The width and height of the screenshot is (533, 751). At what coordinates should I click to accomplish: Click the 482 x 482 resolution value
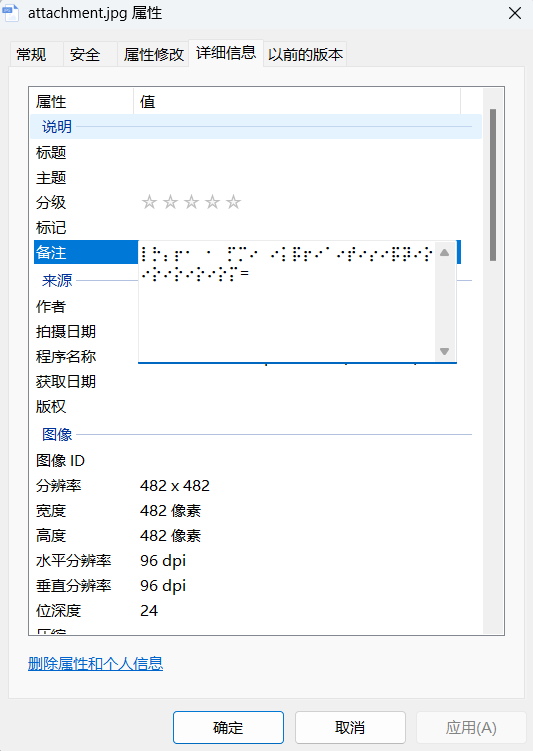(x=175, y=486)
